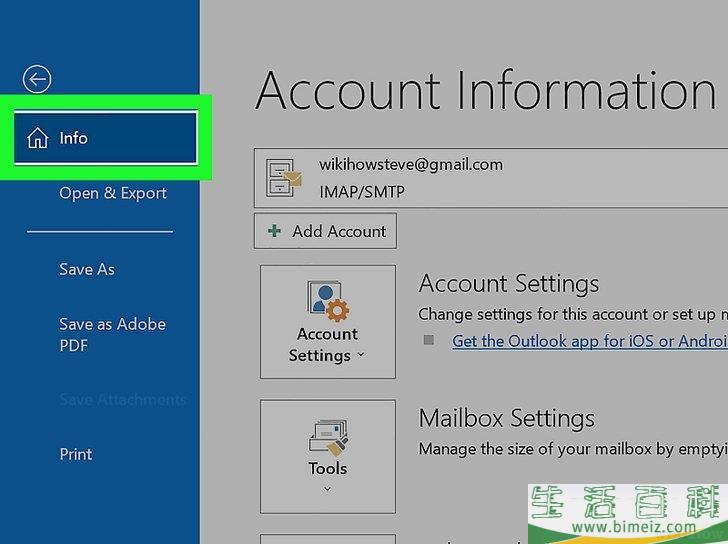Click the Account Information heading
This screenshot has height=544, width=728.
486,91
